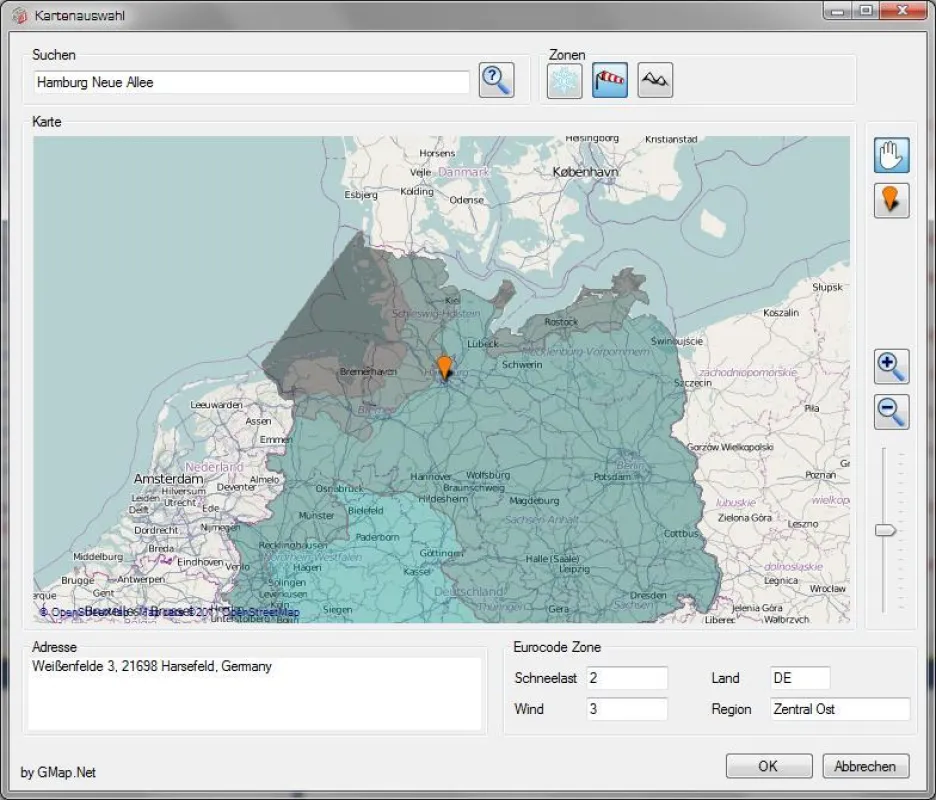Click the Szczecin label on map
This screenshot has width=936, height=800.
[x=692, y=383]
